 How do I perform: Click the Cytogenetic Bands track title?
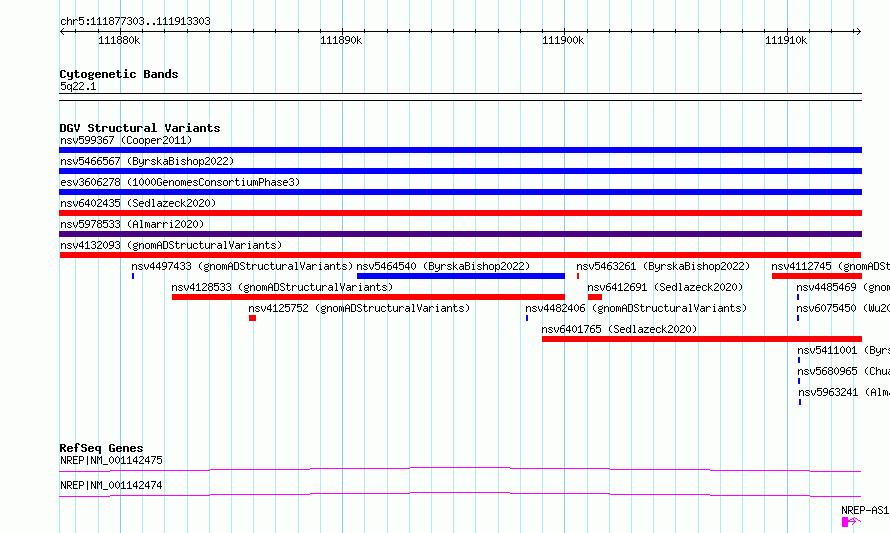pos(119,74)
